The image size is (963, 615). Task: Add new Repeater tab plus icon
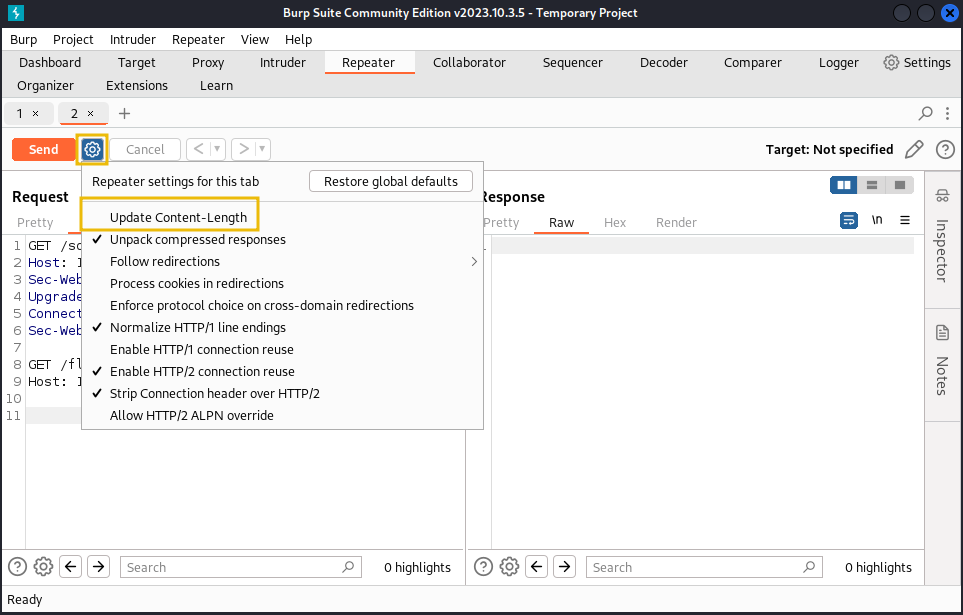[125, 113]
